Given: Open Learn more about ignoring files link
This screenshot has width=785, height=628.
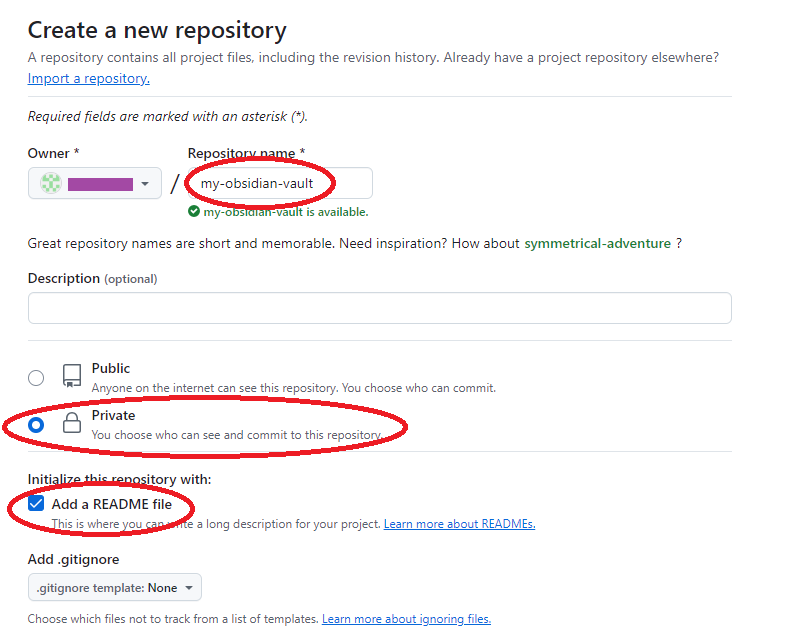Looking at the screenshot, I should point(406,619).
